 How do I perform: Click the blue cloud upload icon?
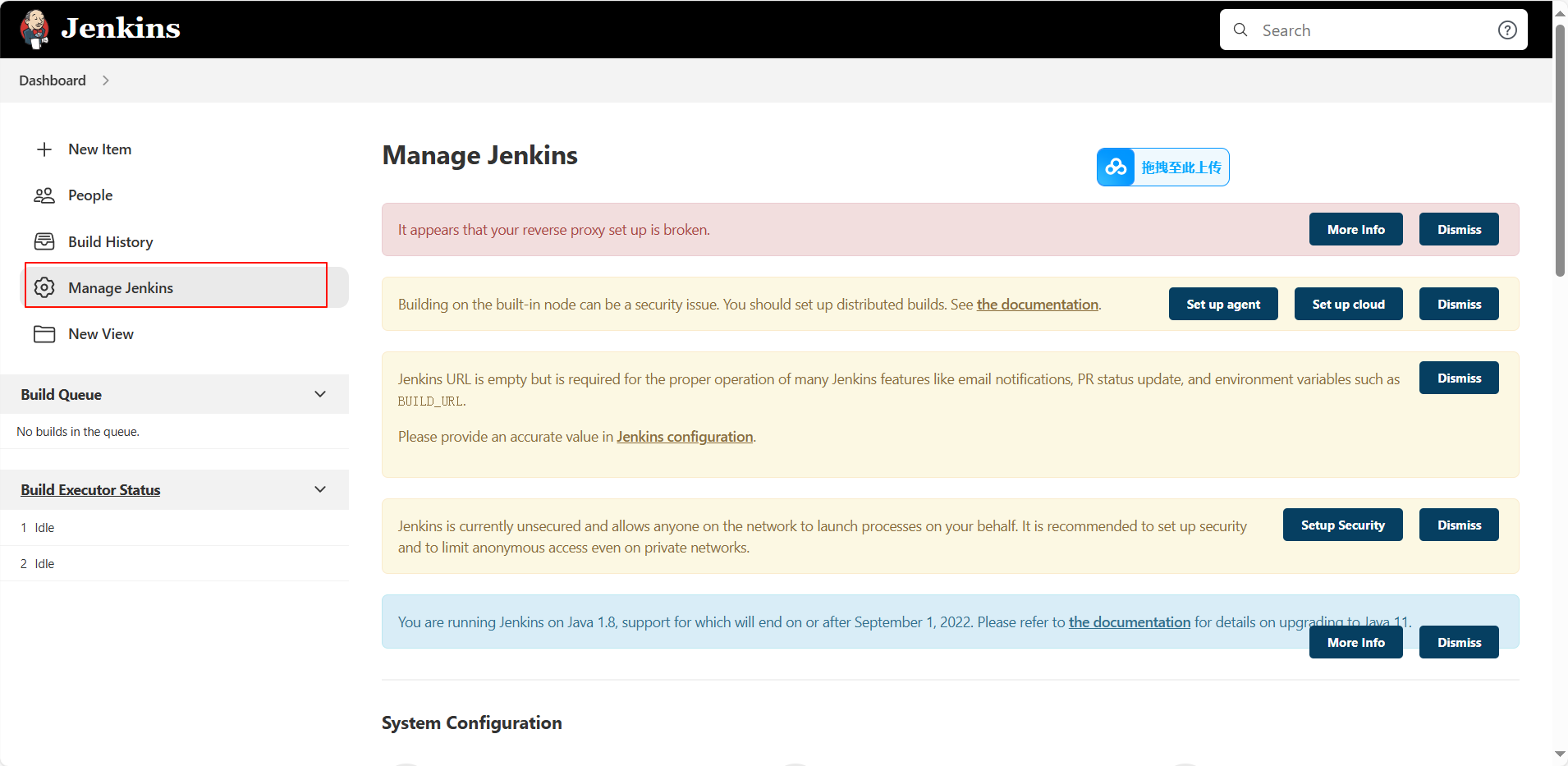click(1116, 167)
